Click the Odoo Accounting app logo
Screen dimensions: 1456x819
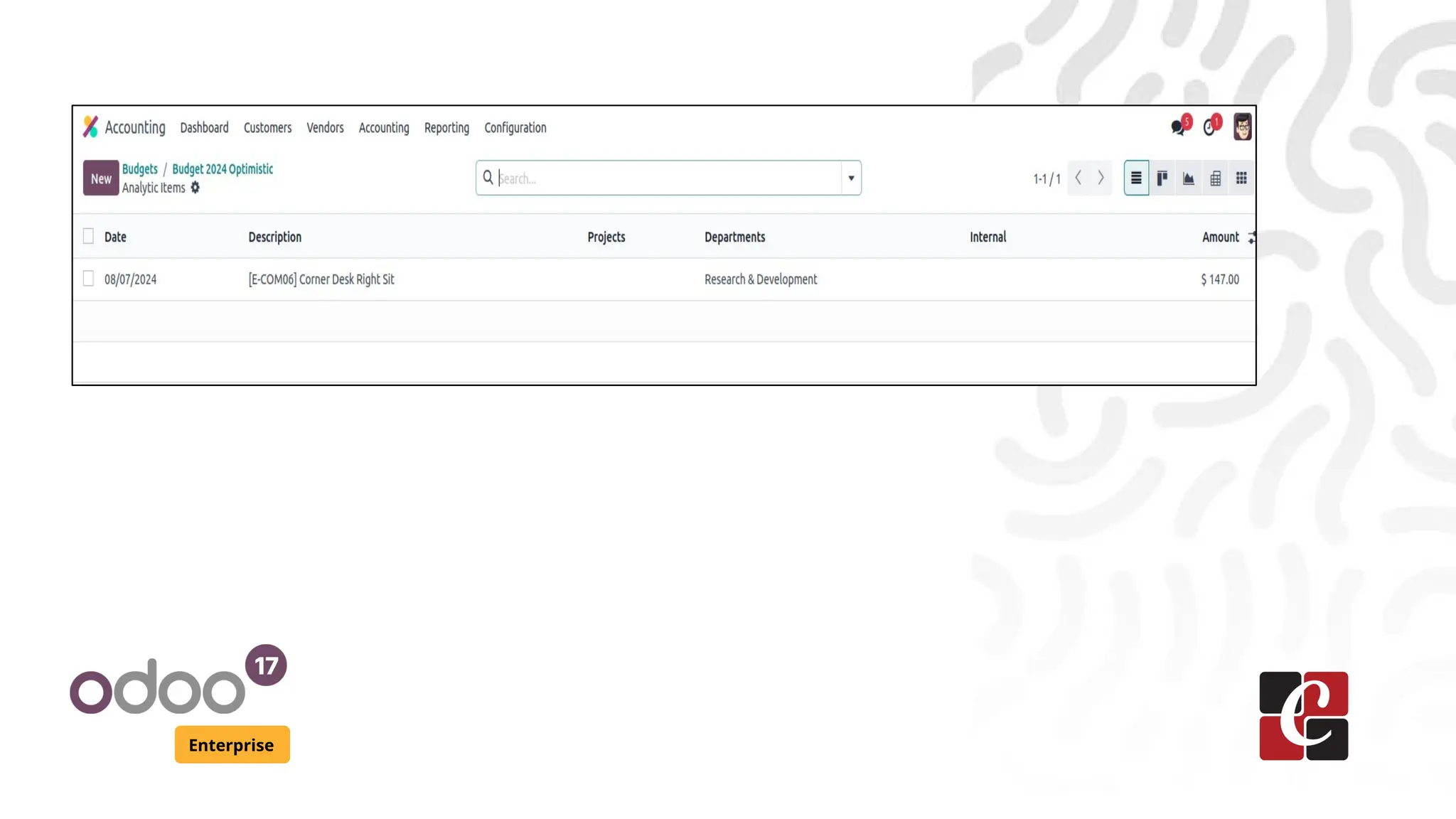pyautogui.click(x=90, y=127)
